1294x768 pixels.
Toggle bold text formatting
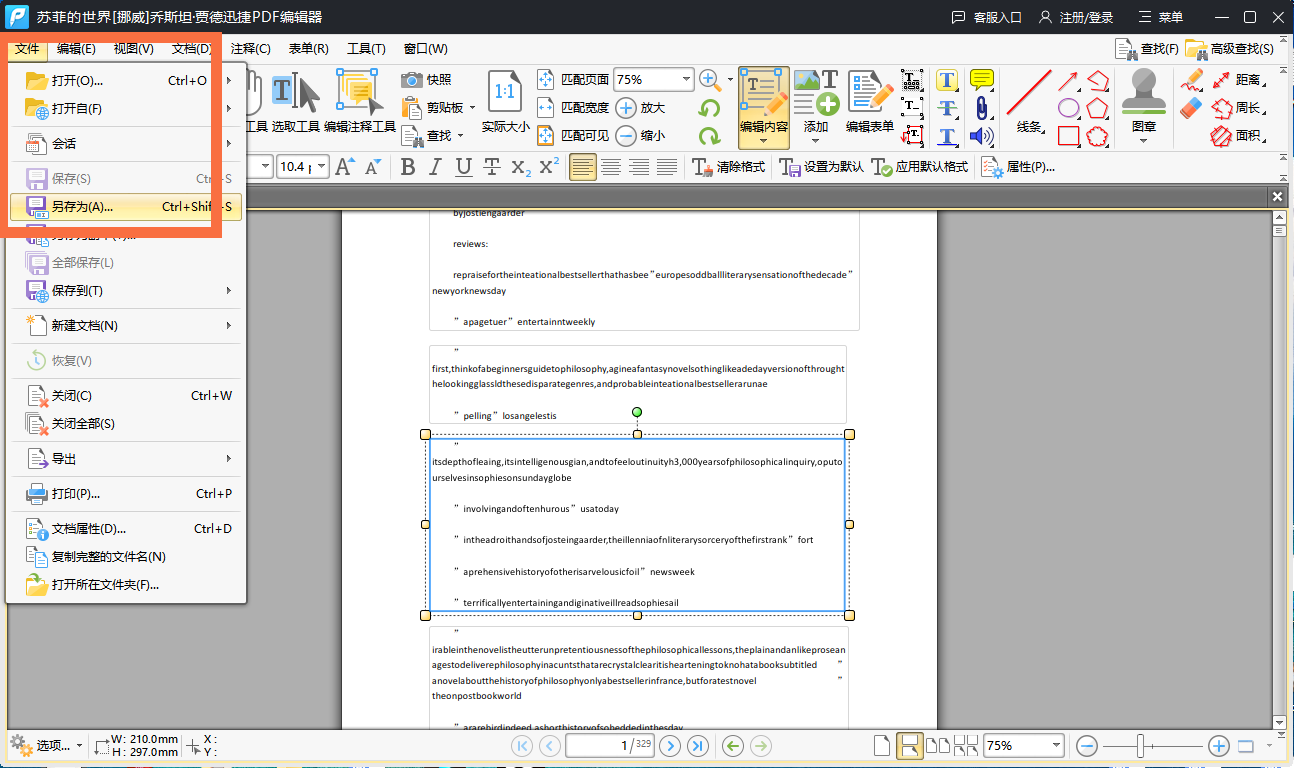408,167
